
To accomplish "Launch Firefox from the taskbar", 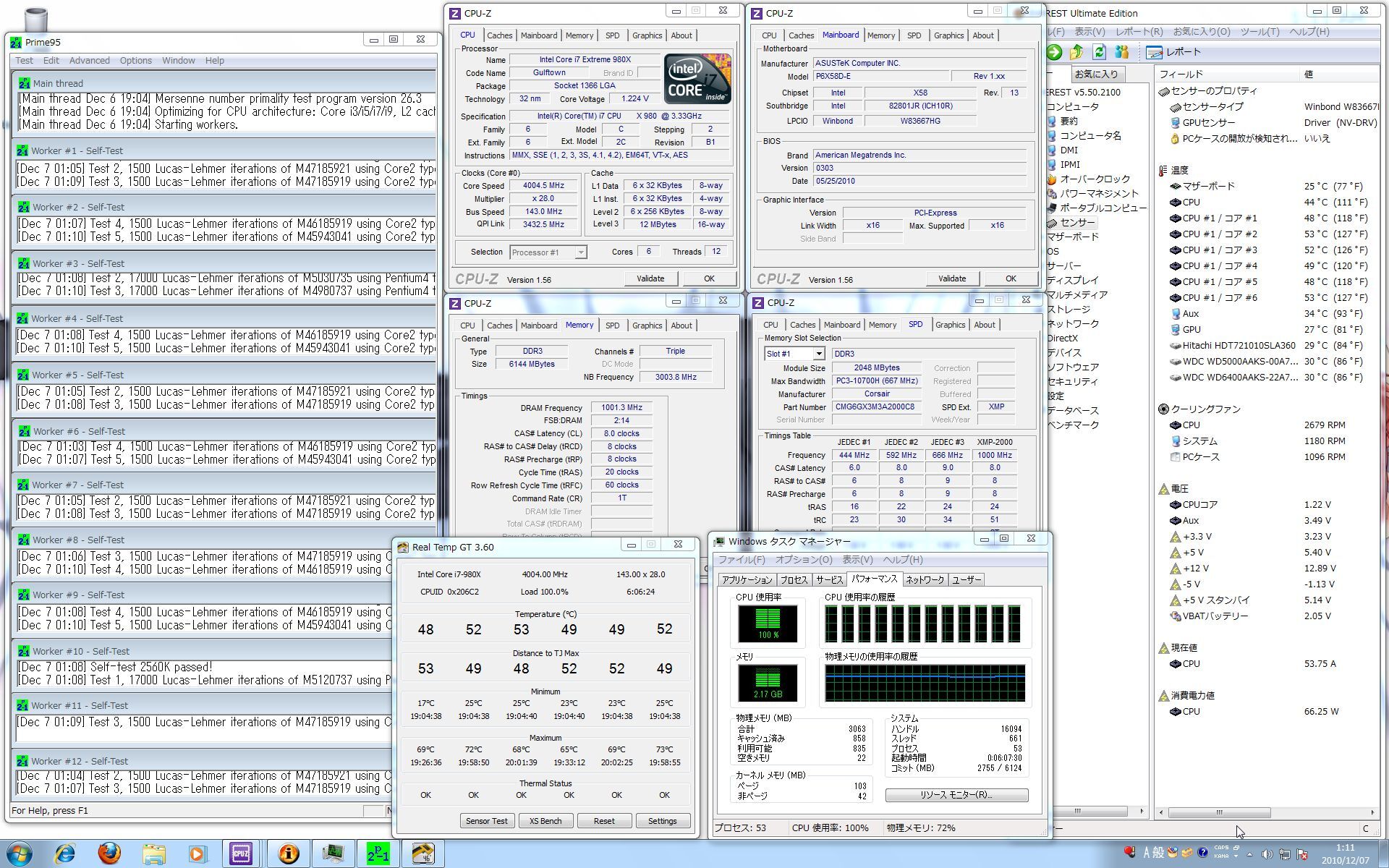I will [109, 854].
